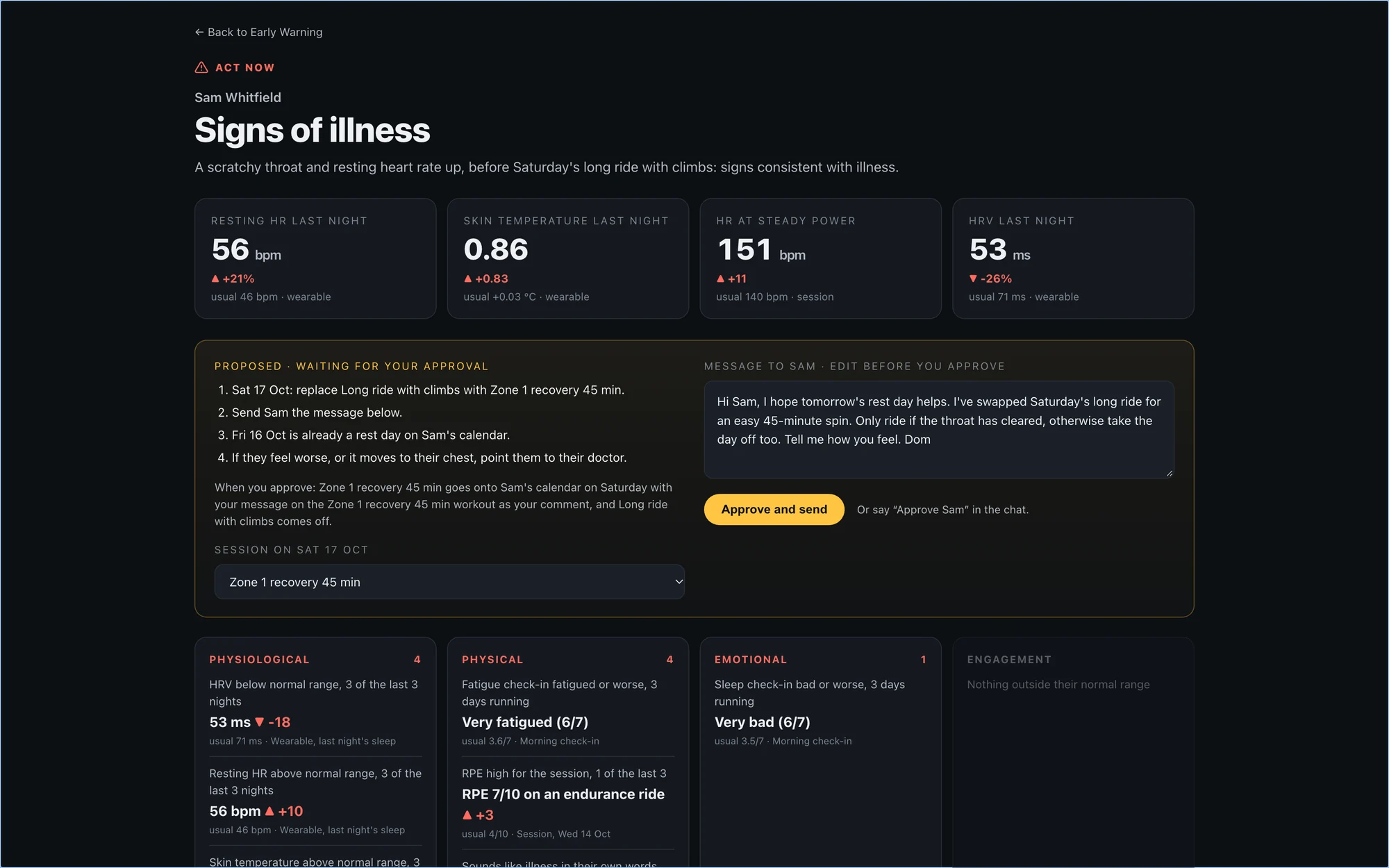Select the Engagement category heading
This screenshot has height=868, width=1389.
click(x=1009, y=660)
